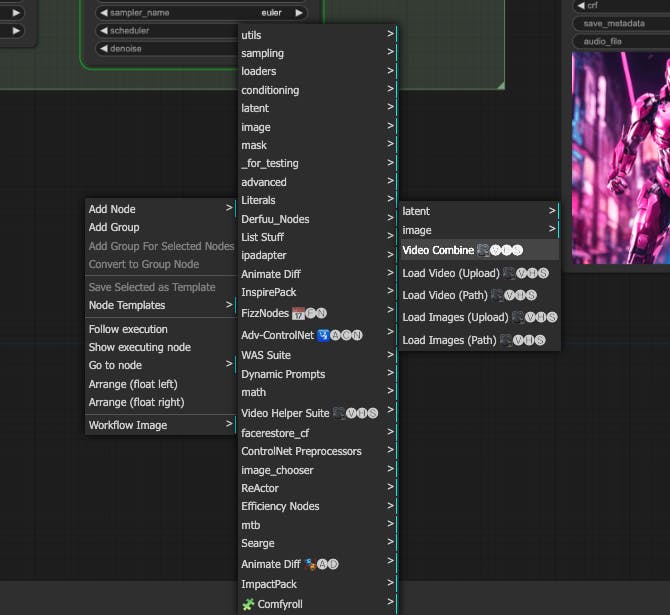The width and height of the screenshot is (670, 615).
Task: Add the Load Images (Upload) node
Action: (479, 317)
